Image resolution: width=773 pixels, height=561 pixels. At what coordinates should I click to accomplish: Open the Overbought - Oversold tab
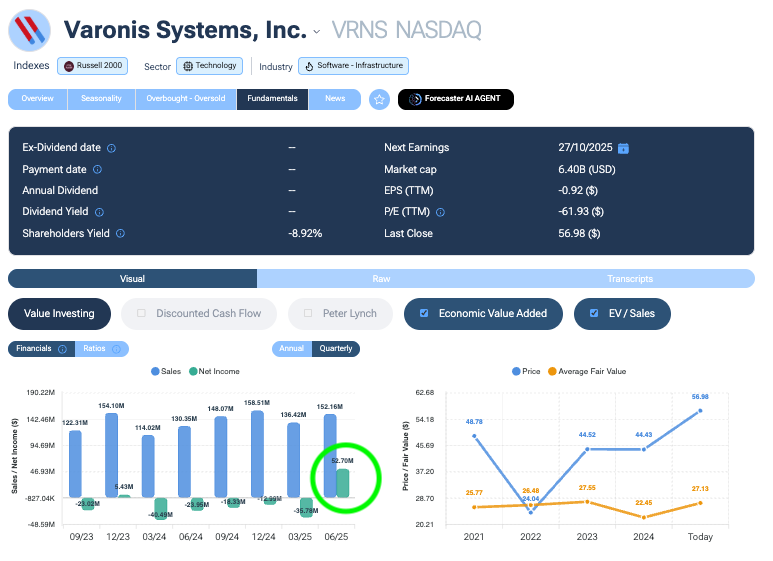coord(186,99)
